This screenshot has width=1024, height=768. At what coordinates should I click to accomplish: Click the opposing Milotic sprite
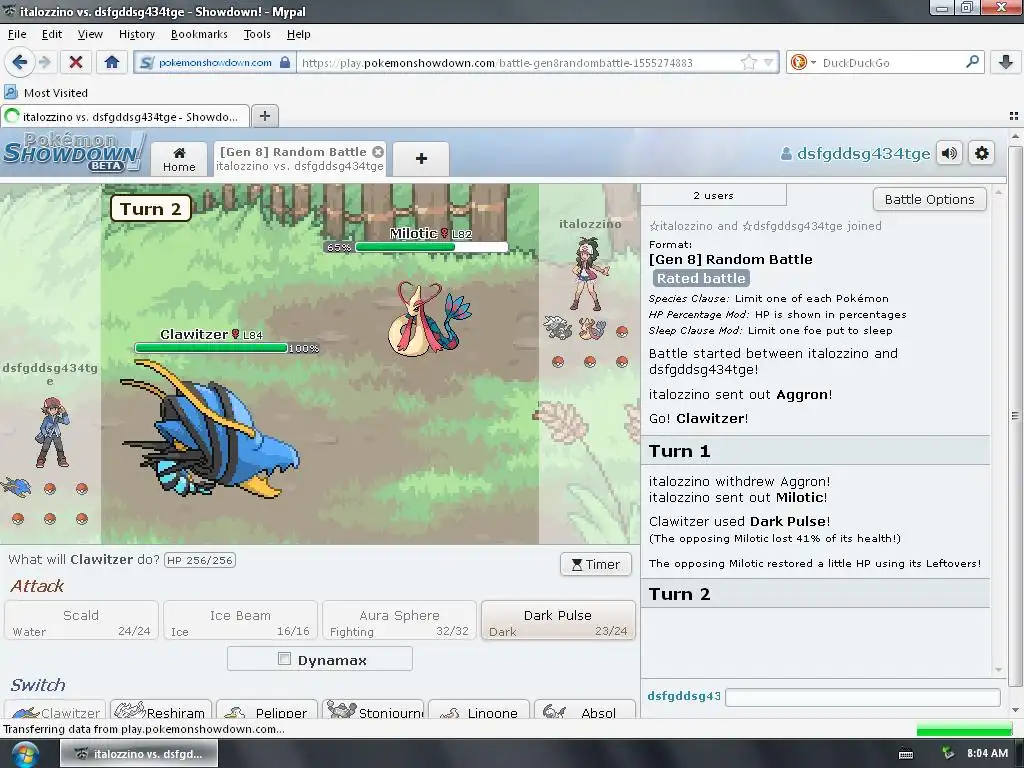[428, 318]
